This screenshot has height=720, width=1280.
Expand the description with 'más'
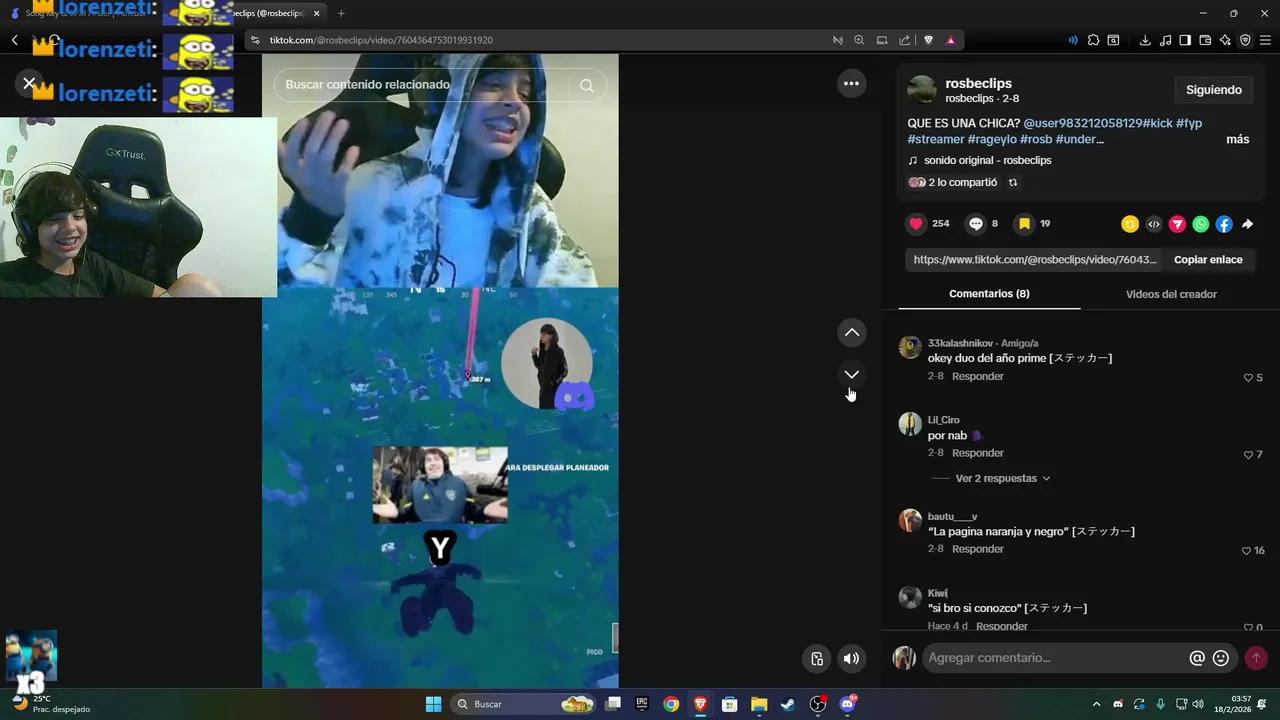pyautogui.click(x=1237, y=139)
